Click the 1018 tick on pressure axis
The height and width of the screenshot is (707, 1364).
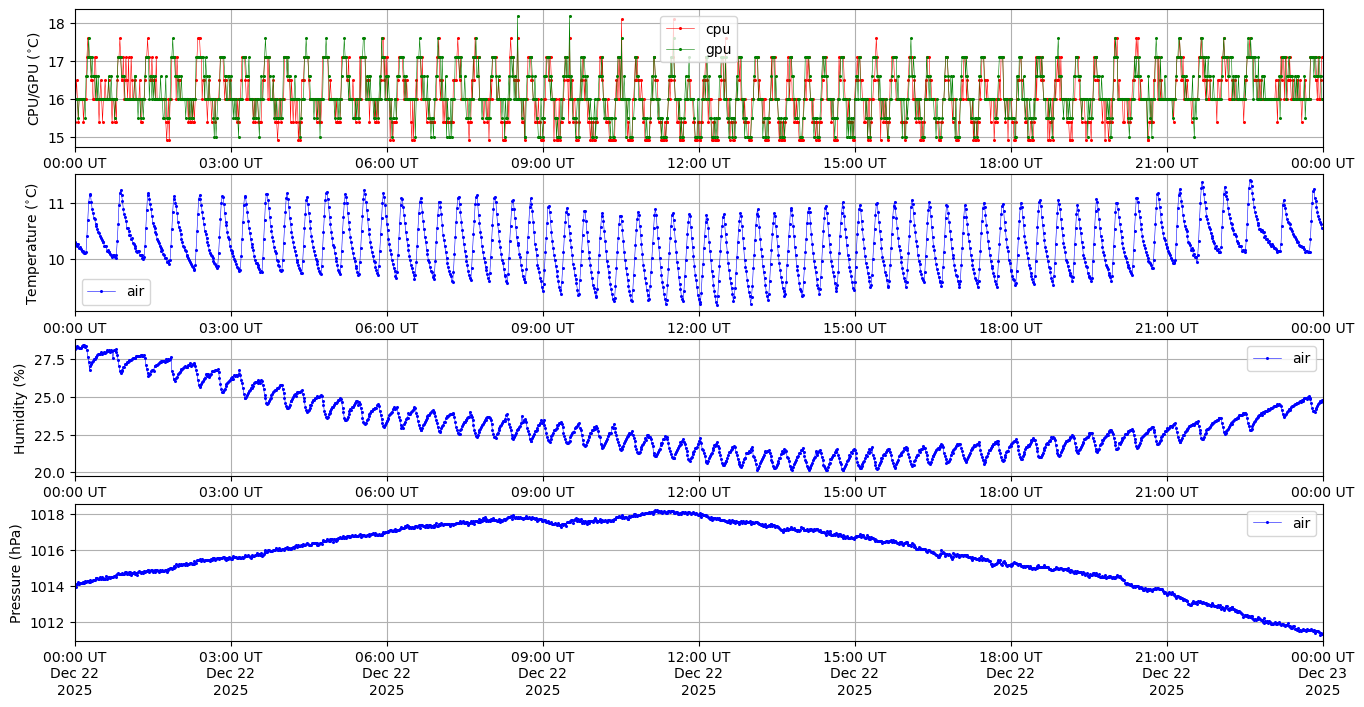[51, 515]
